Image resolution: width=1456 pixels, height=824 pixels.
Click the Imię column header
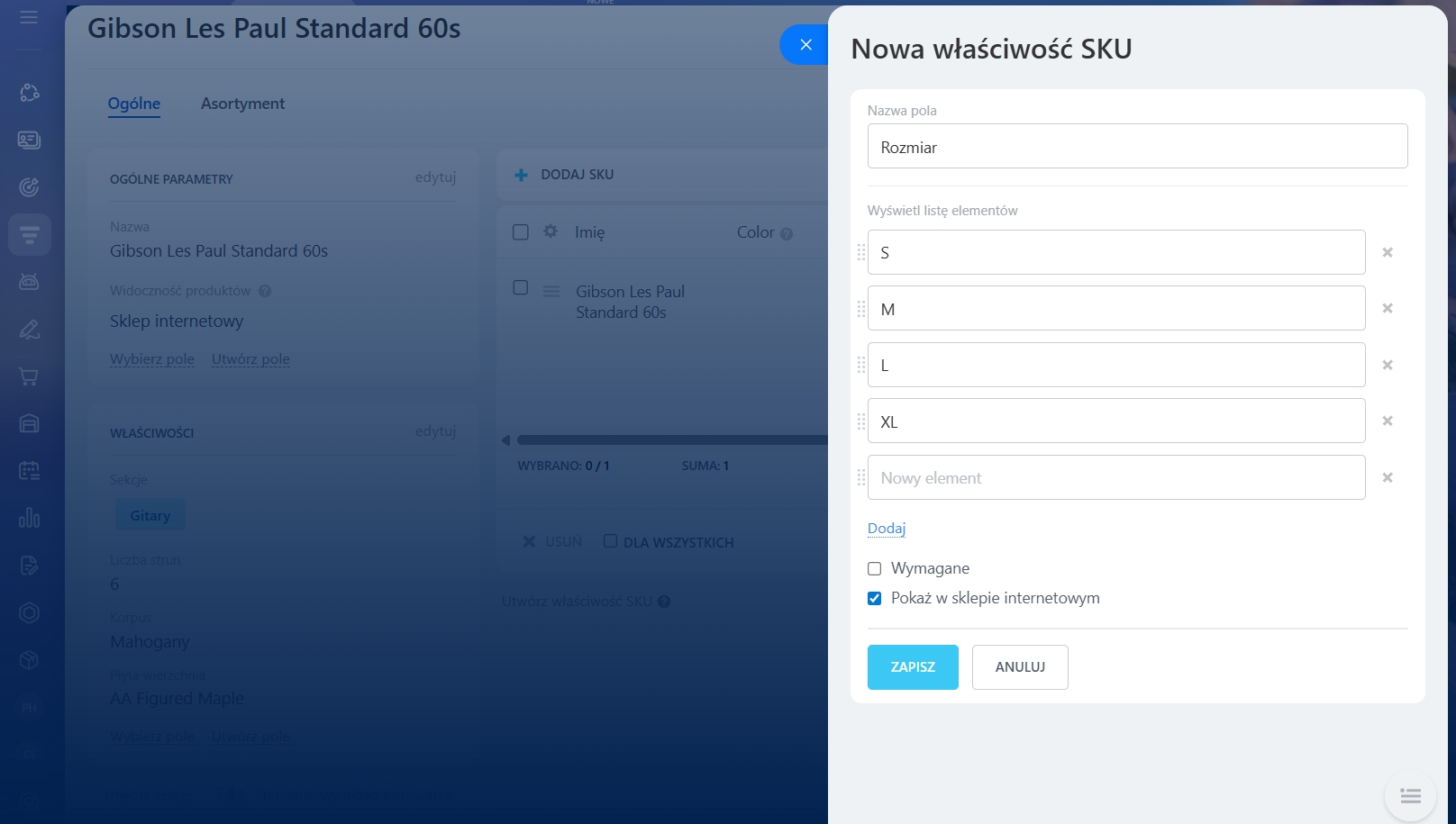coord(590,232)
